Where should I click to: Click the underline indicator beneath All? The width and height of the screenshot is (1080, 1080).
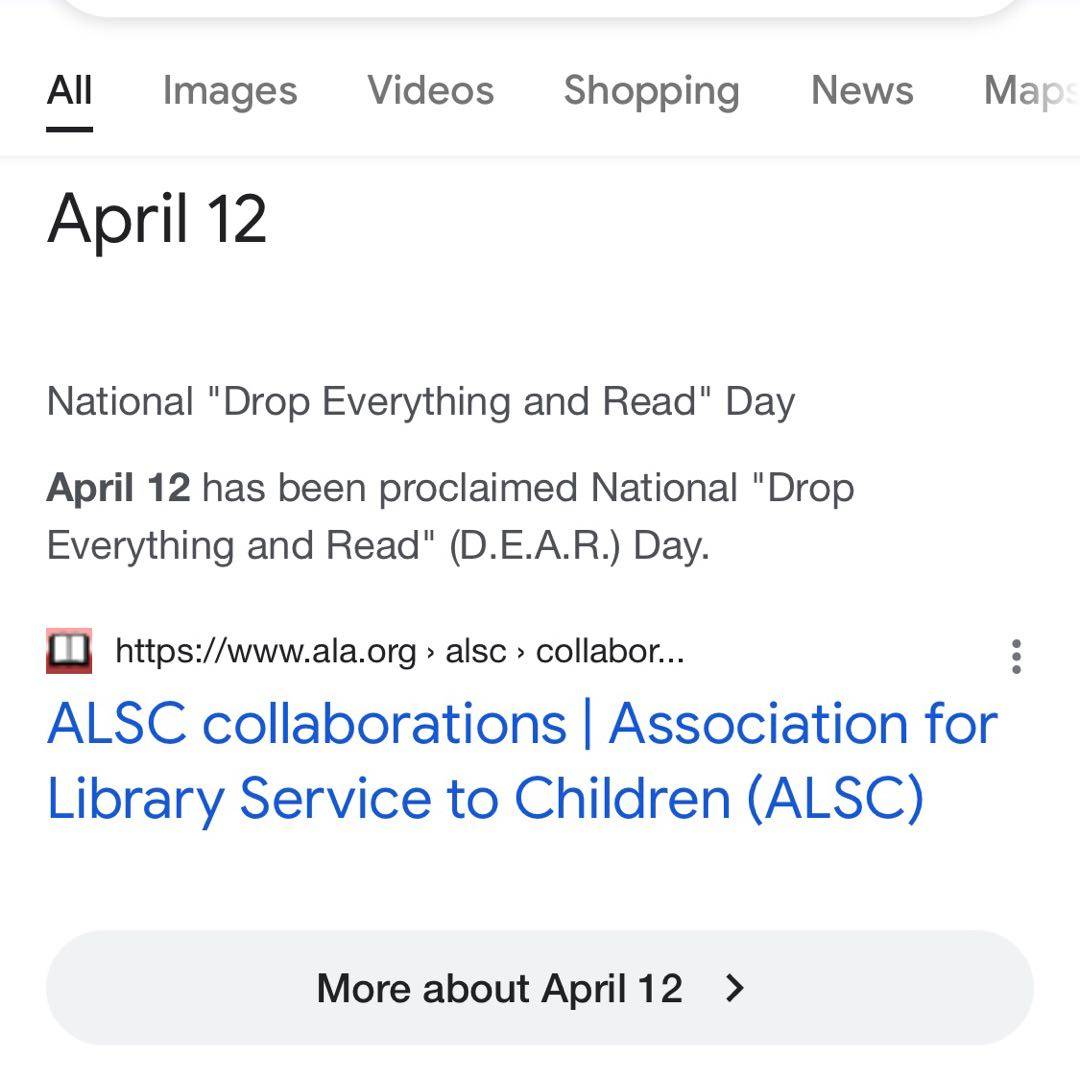coord(69,129)
